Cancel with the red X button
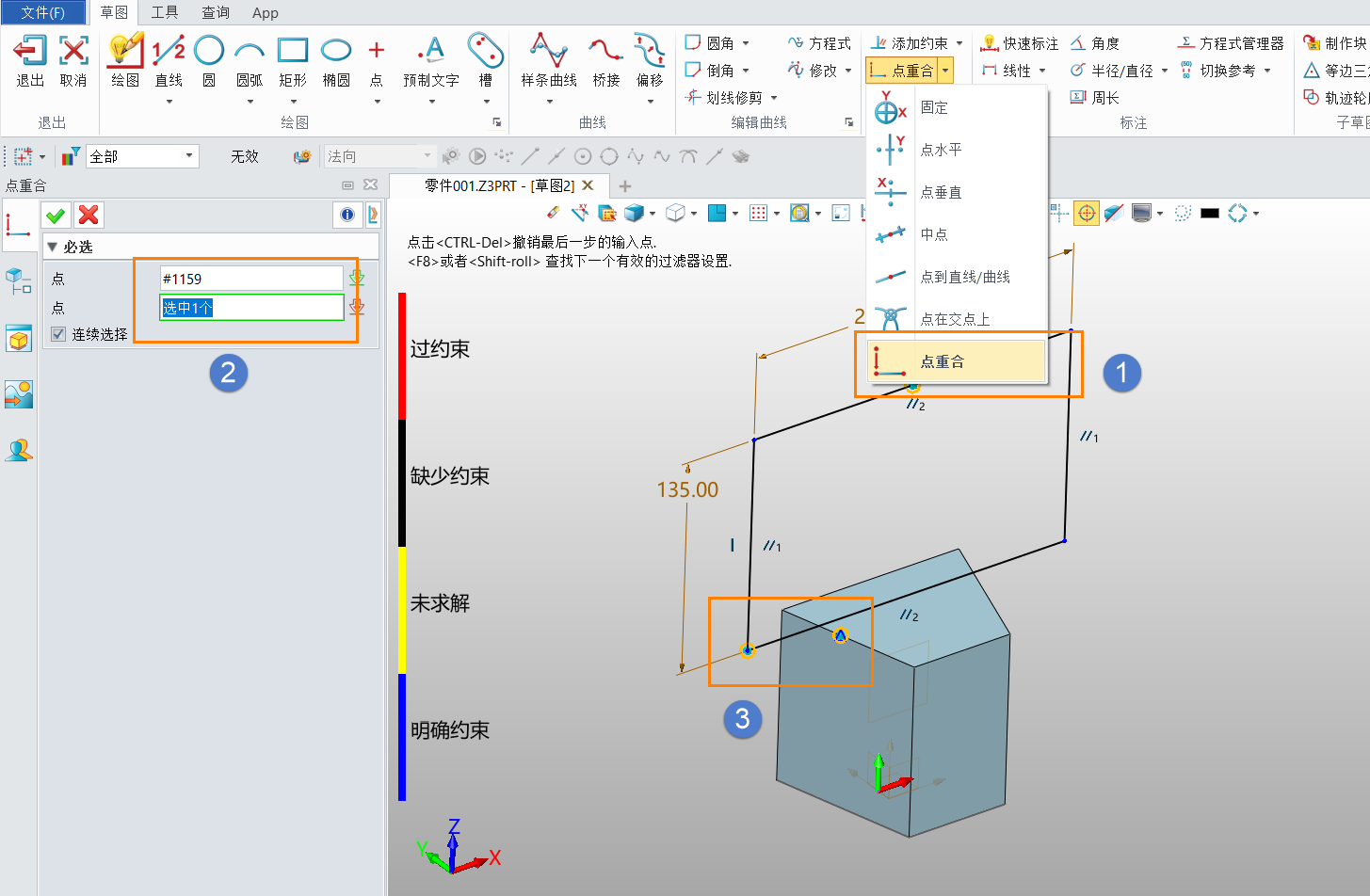The width and height of the screenshot is (1370, 896). 89,216
